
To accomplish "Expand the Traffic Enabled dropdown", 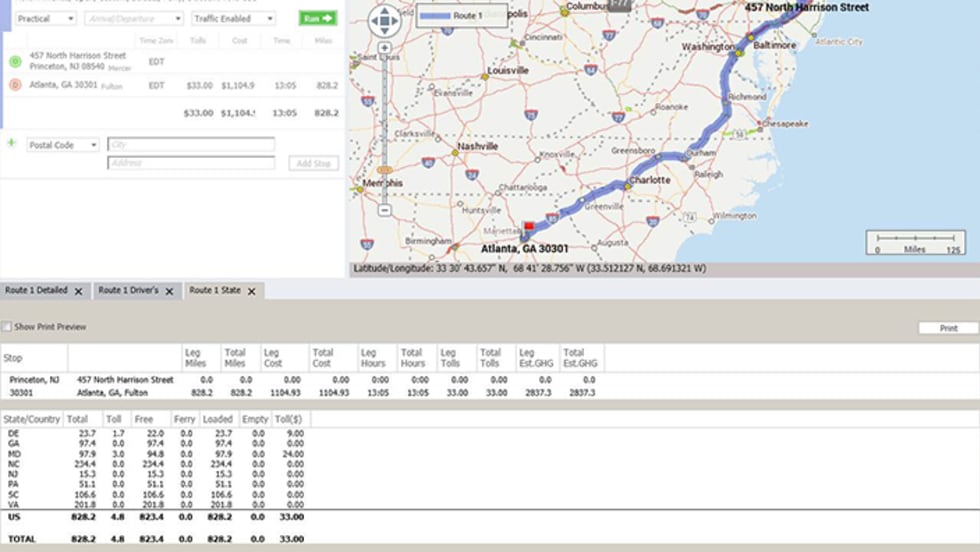I will [x=233, y=18].
